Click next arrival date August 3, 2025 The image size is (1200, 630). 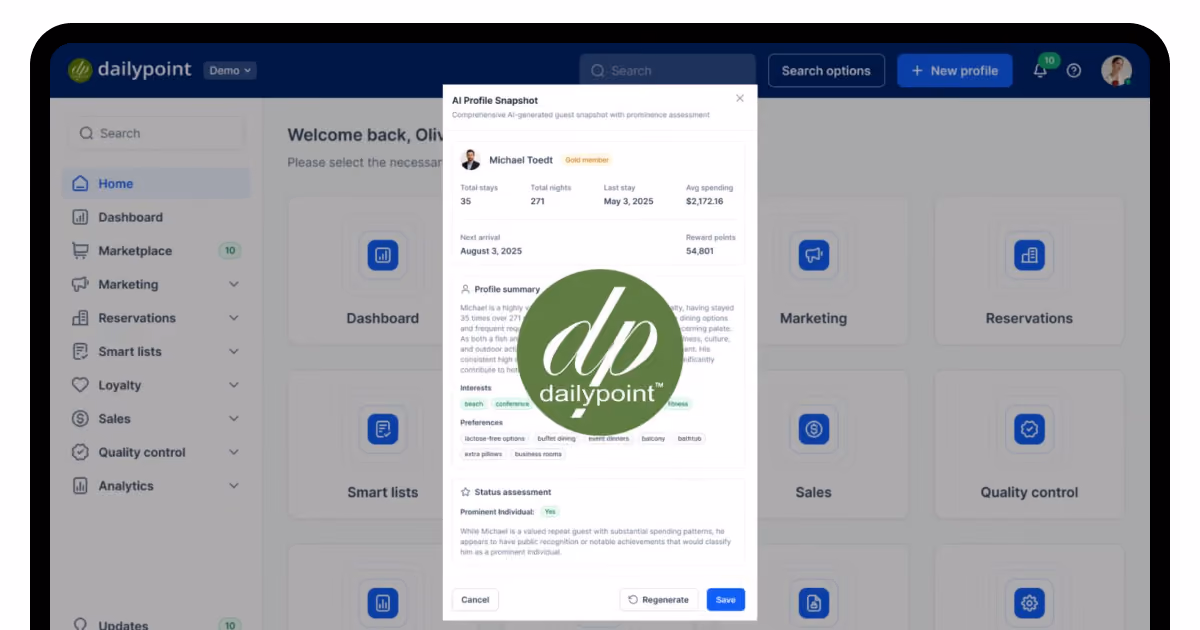491,251
